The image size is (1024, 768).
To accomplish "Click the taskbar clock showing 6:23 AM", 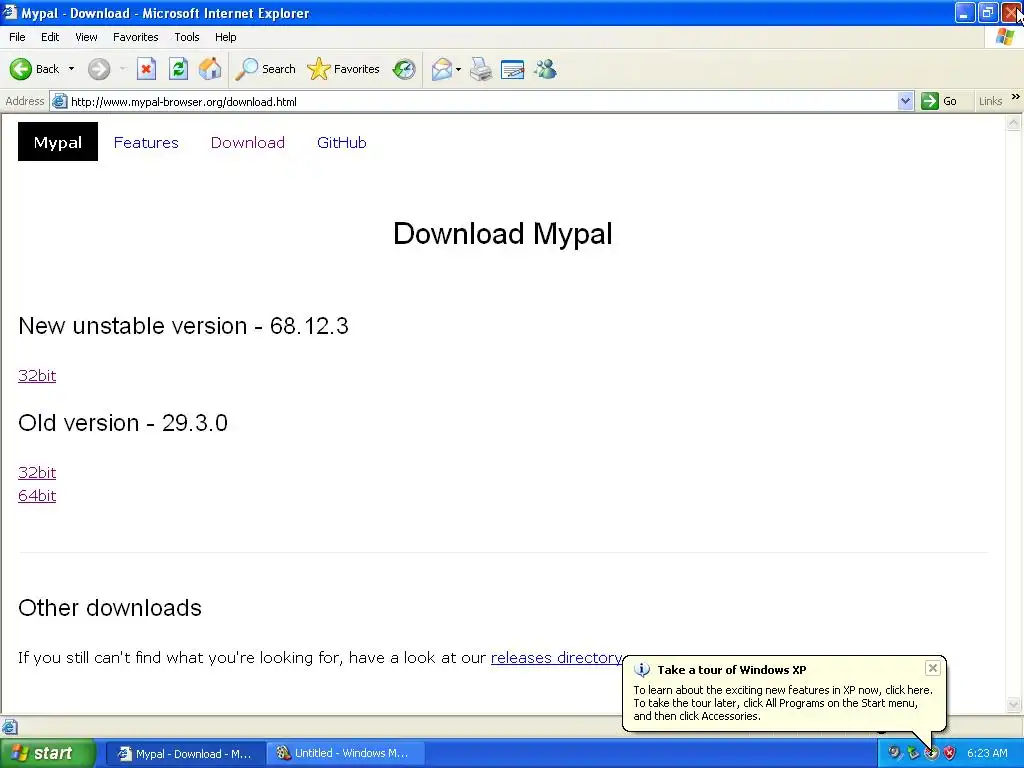I will pos(987,753).
